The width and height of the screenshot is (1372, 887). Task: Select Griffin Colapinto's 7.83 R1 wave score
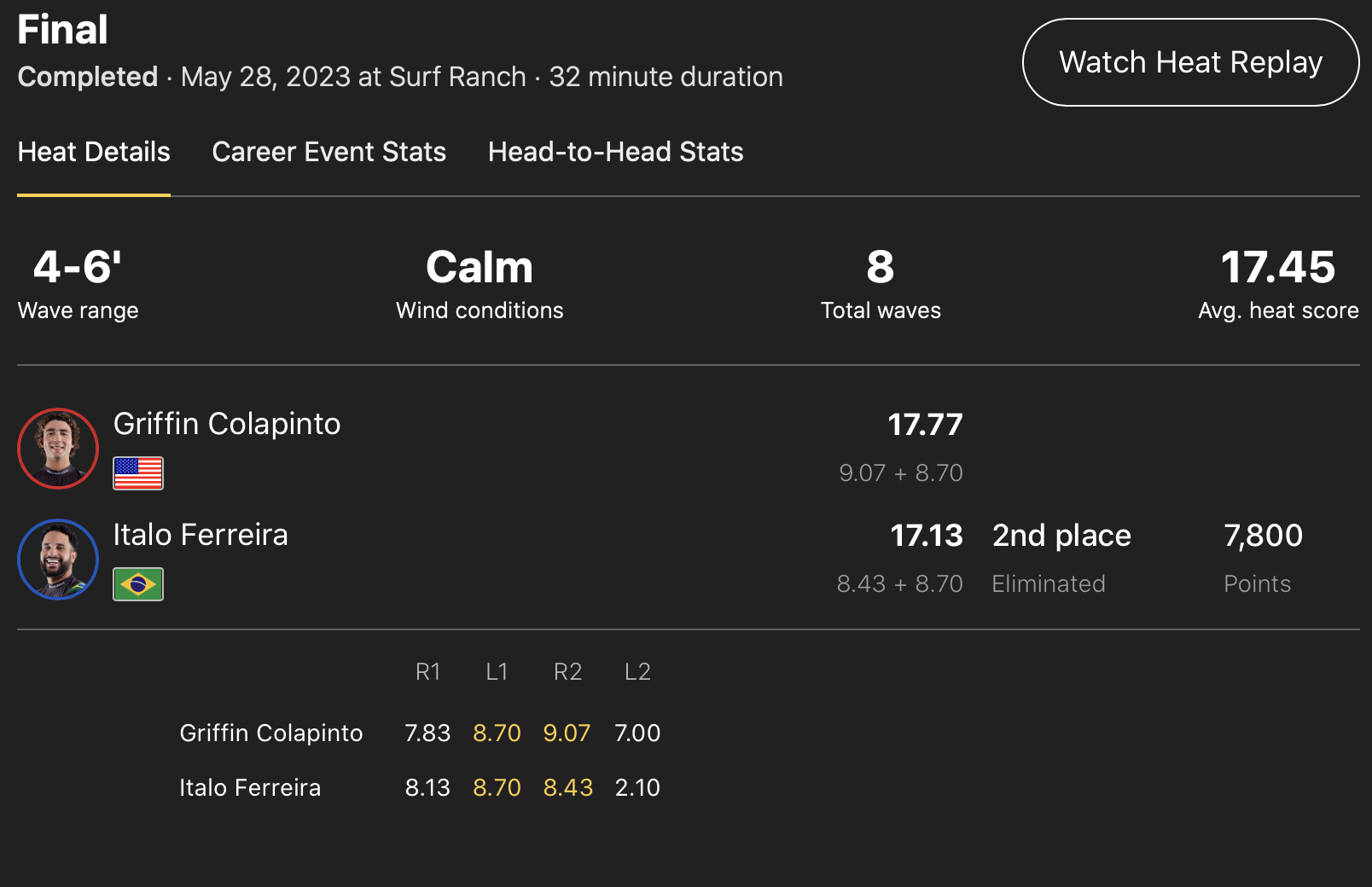pos(427,733)
